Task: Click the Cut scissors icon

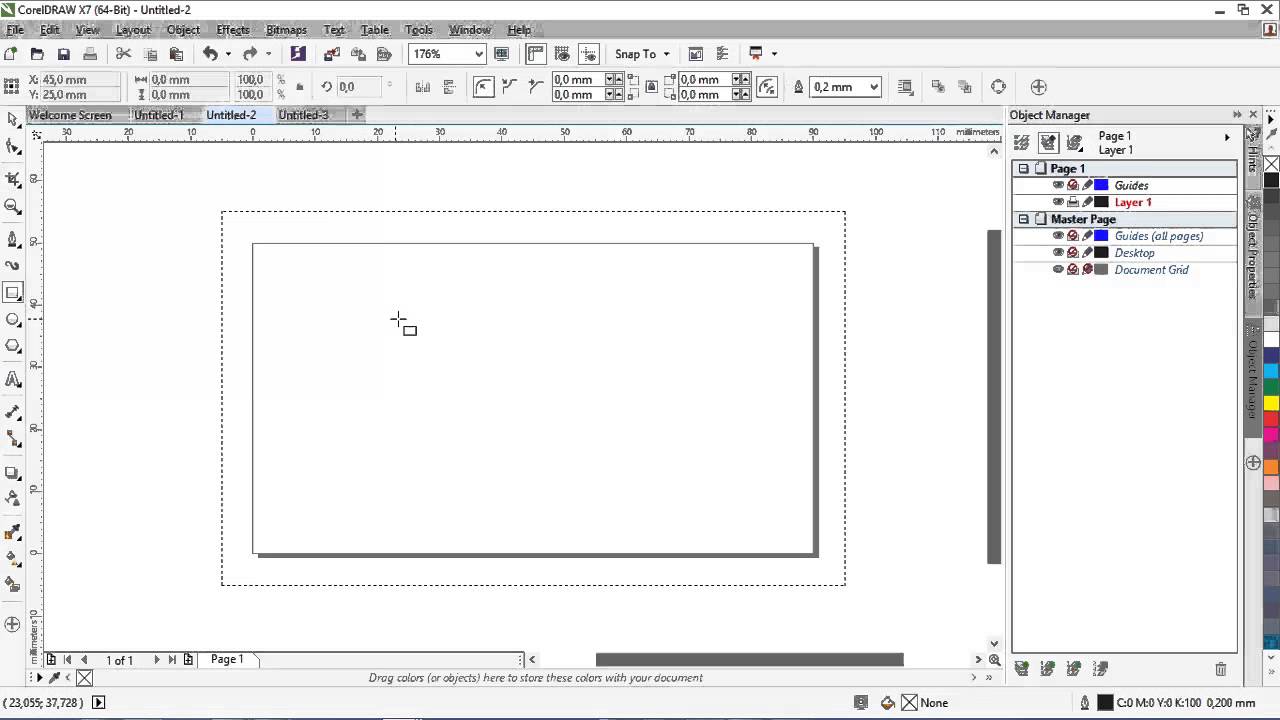Action: pos(124,54)
